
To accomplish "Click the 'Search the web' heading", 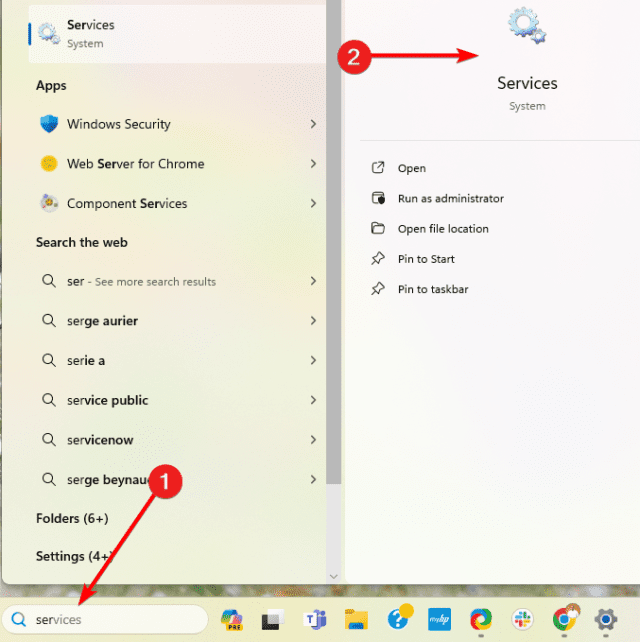I will (x=81, y=242).
